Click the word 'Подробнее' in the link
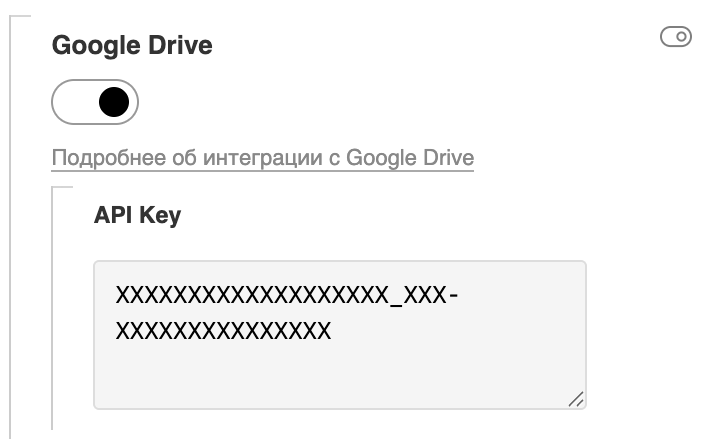720x439 pixels. (x=100, y=158)
